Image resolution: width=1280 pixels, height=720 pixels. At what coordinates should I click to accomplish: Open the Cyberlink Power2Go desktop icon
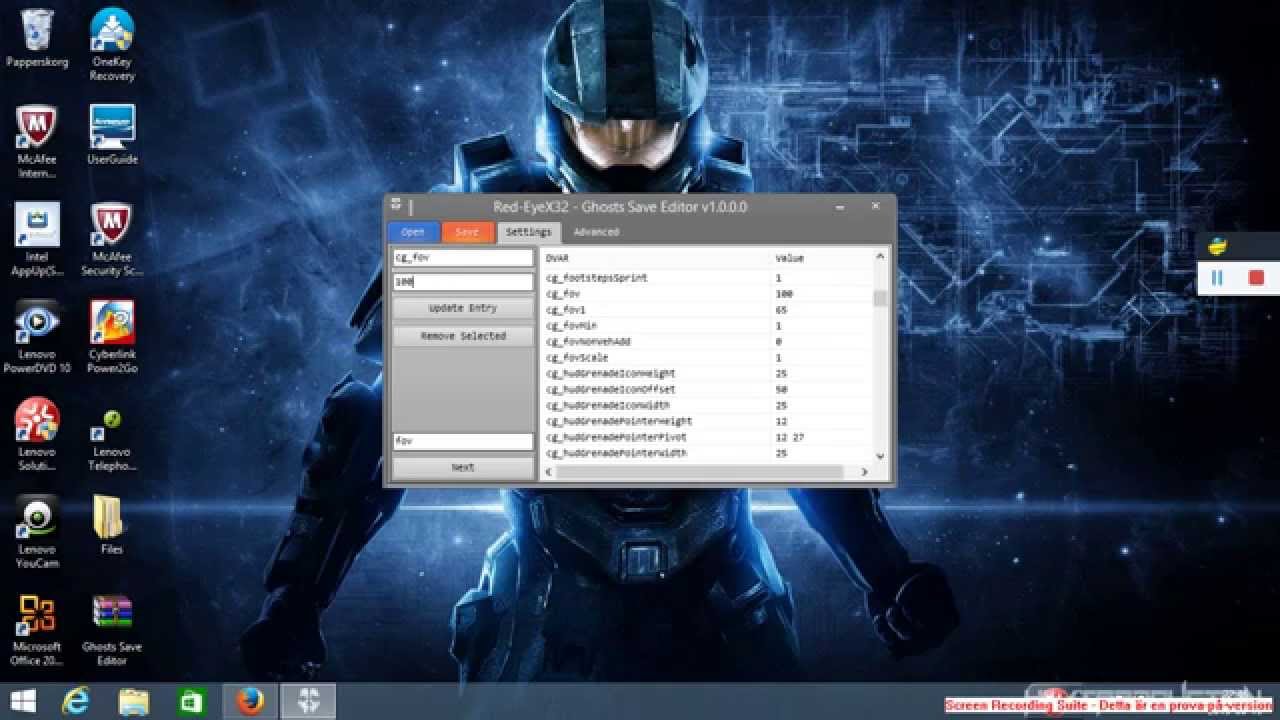[x=112, y=337]
